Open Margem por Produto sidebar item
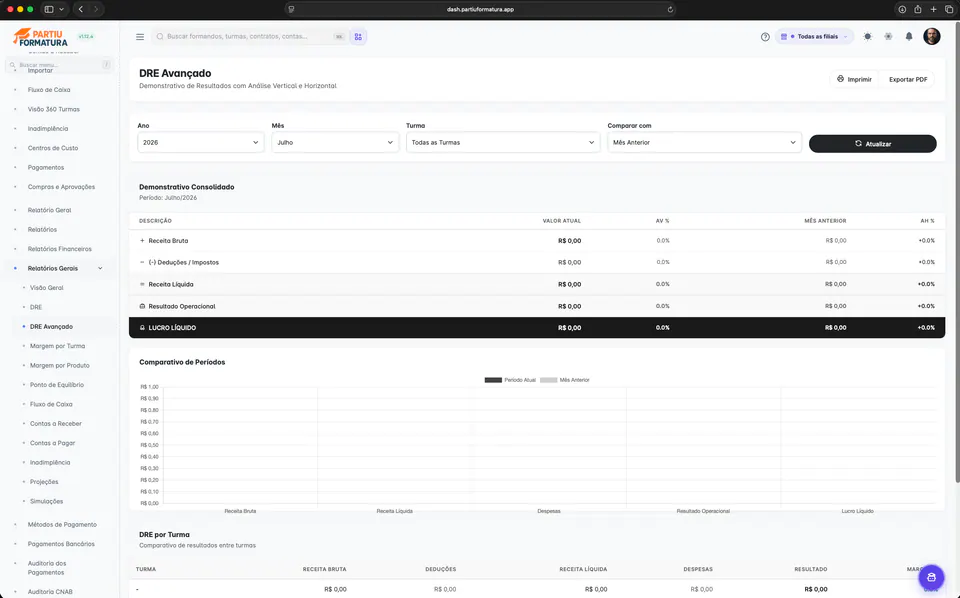The height and width of the screenshot is (598, 960). [x=59, y=365]
